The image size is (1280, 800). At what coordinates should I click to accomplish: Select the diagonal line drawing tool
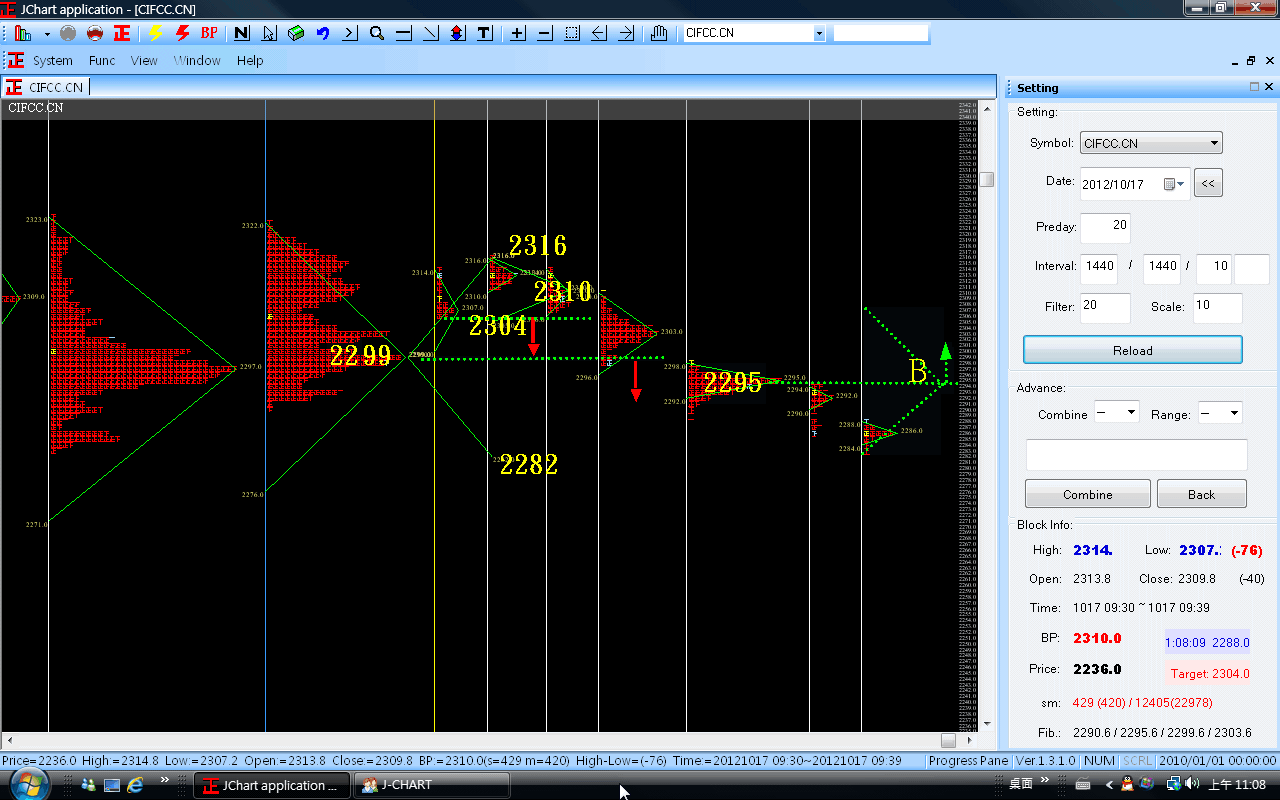(x=431, y=33)
